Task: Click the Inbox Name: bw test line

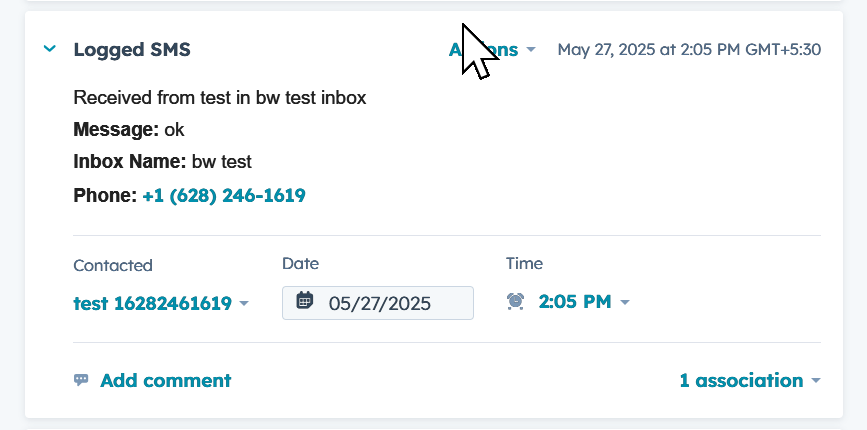Action: [163, 162]
